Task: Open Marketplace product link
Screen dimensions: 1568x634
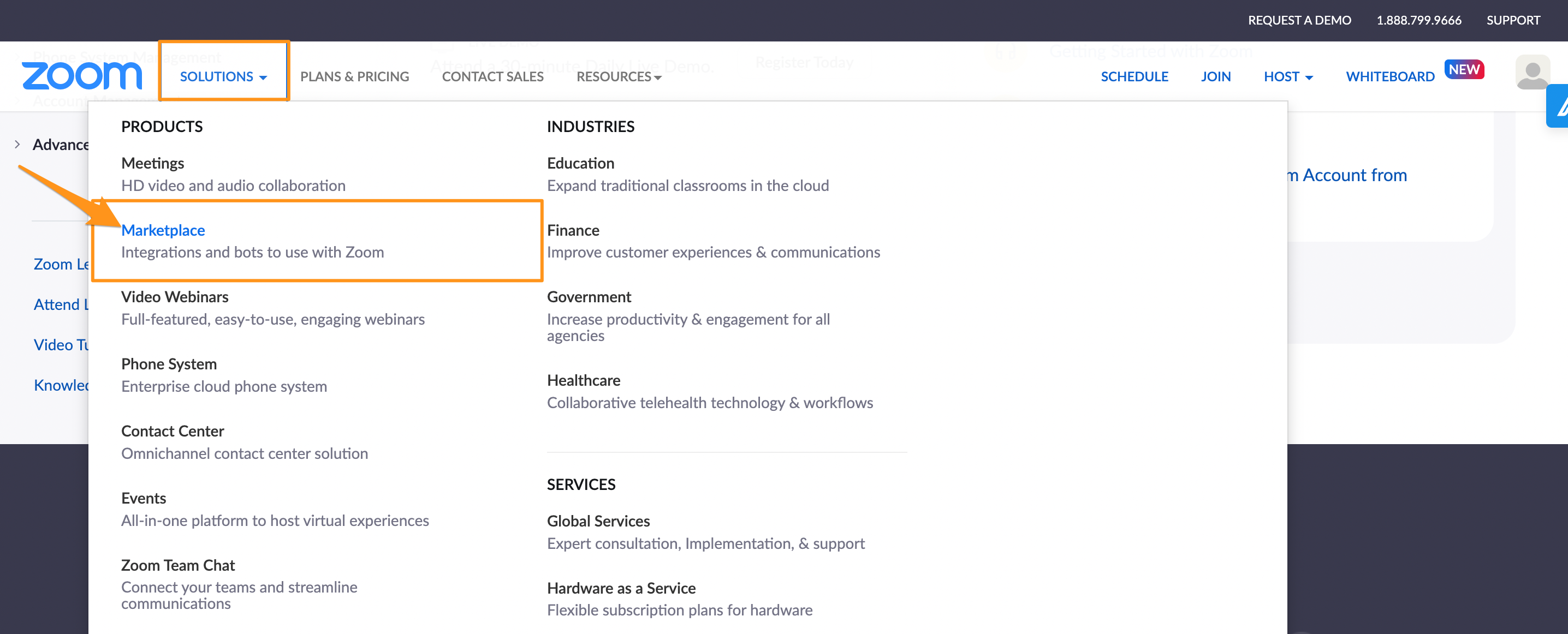Action: (163, 230)
